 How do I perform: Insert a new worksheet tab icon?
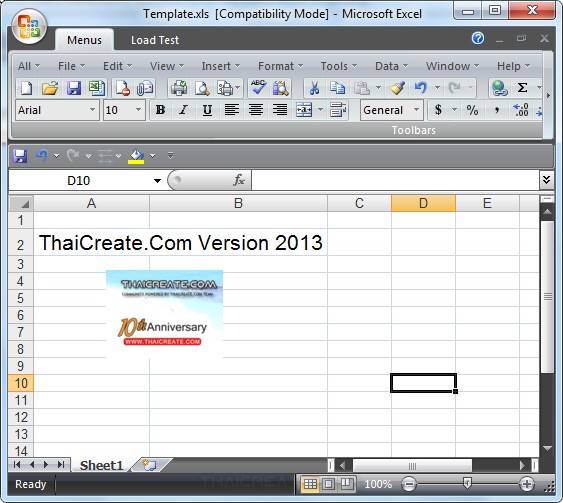click(149, 465)
